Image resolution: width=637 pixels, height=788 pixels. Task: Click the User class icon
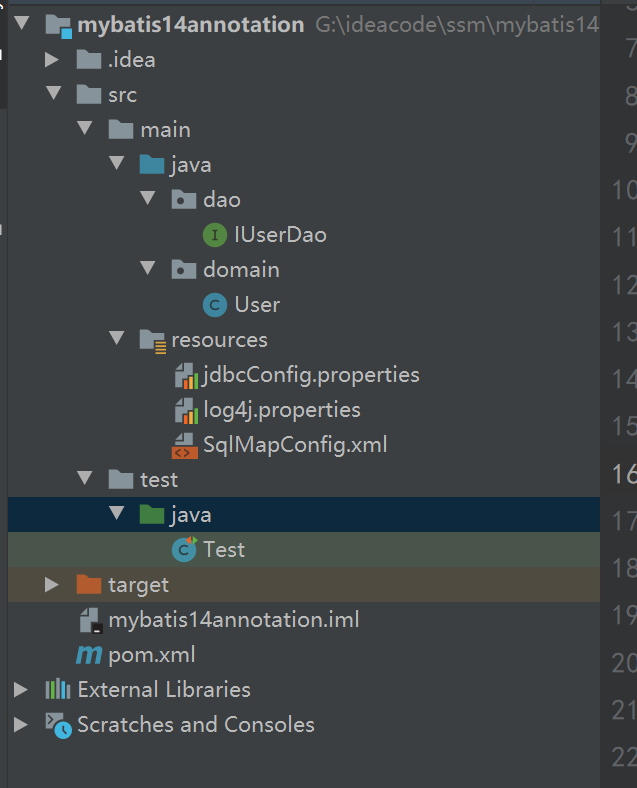[x=215, y=305]
